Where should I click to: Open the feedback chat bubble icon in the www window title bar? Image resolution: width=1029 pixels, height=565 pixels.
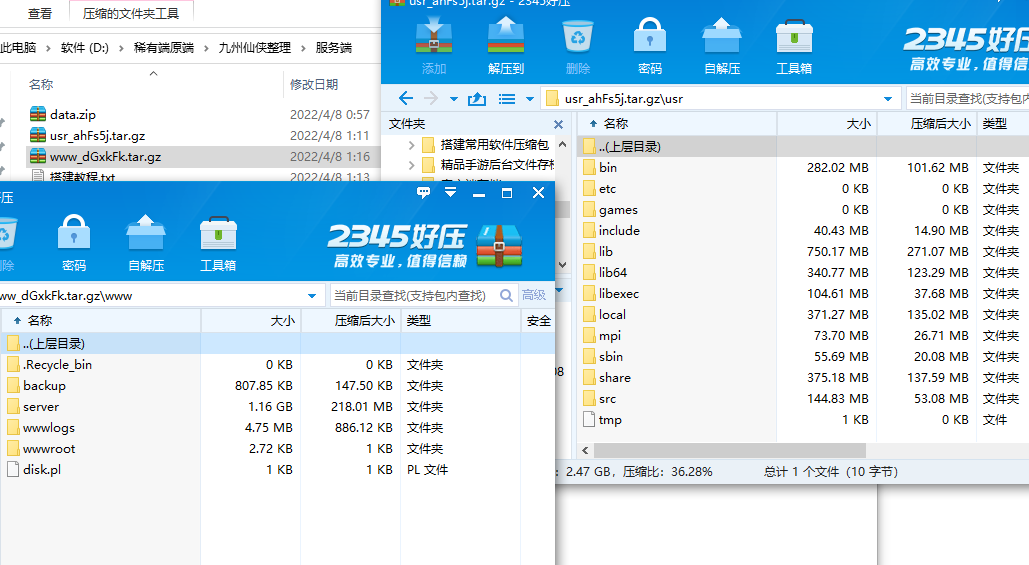pos(423,192)
